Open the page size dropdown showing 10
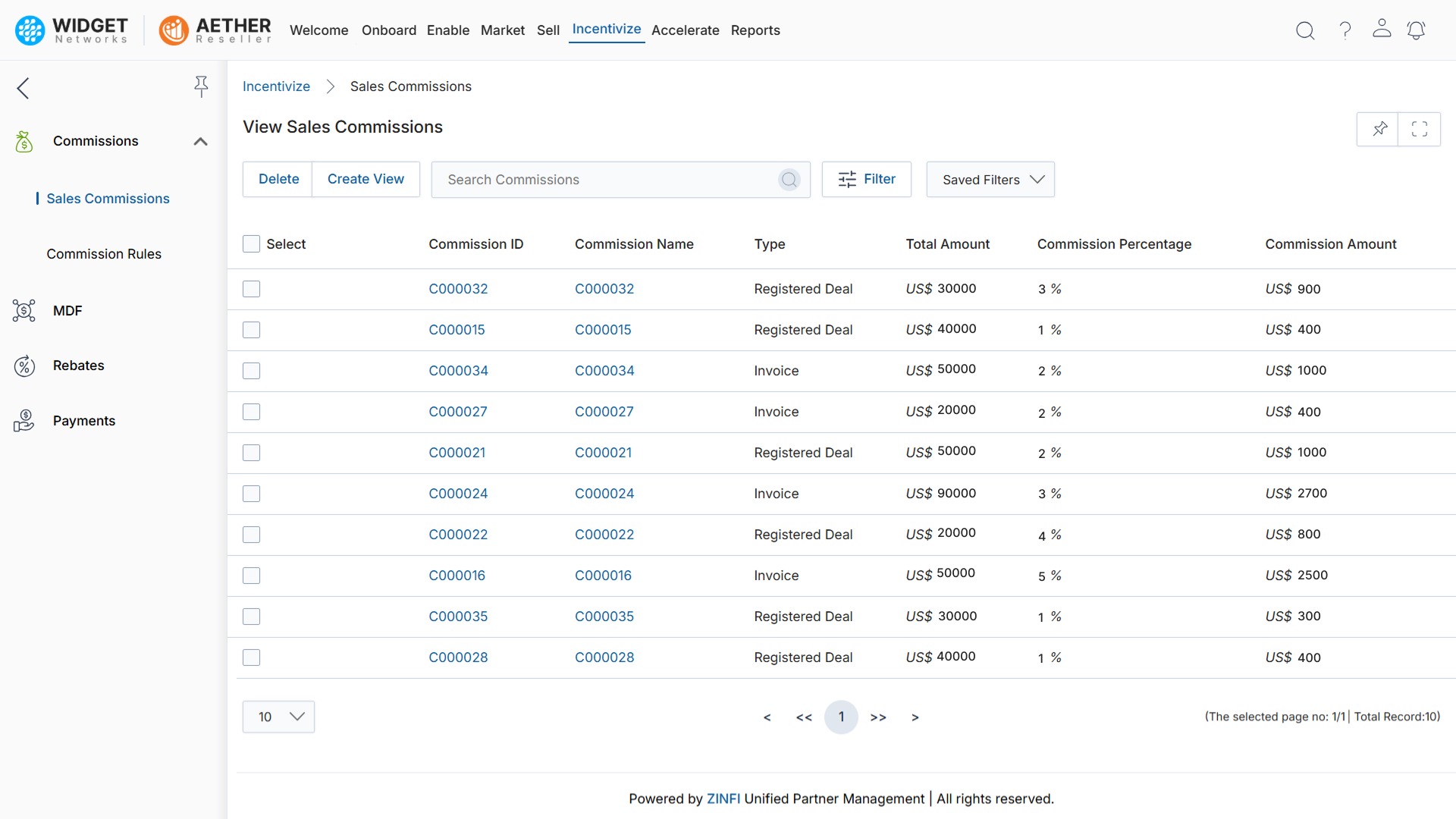 click(x=278, y=716)
